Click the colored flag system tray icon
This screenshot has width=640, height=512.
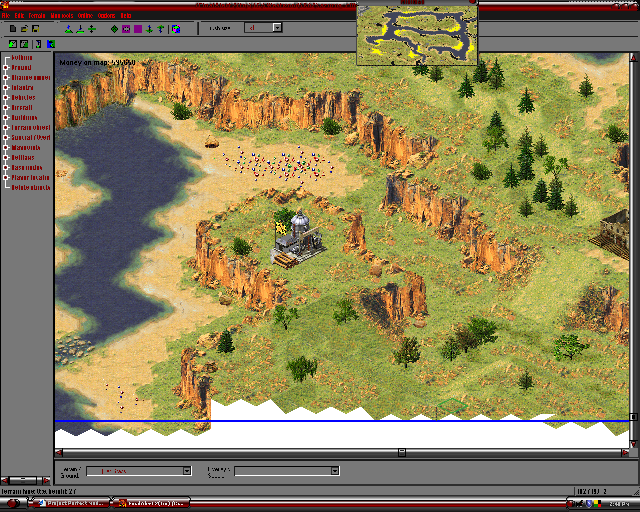coord(597,504)
